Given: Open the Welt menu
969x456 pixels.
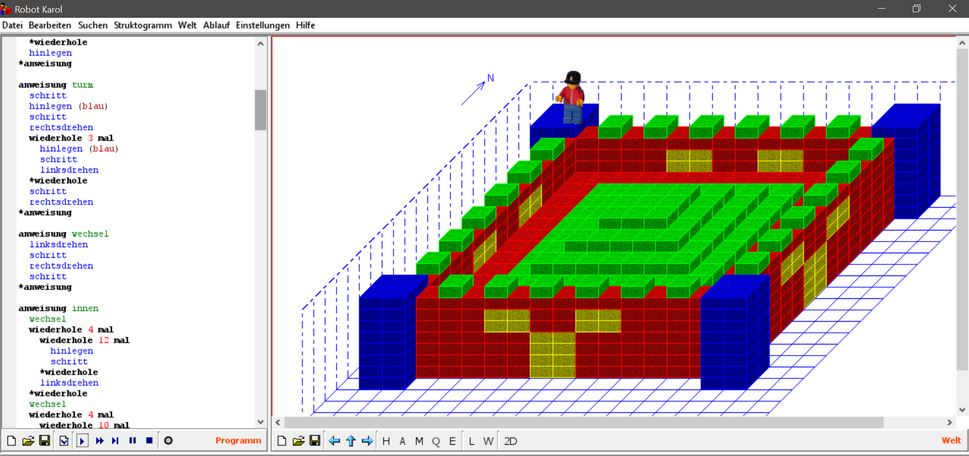Looking at the screenshot, I should [x=187, y=24].
